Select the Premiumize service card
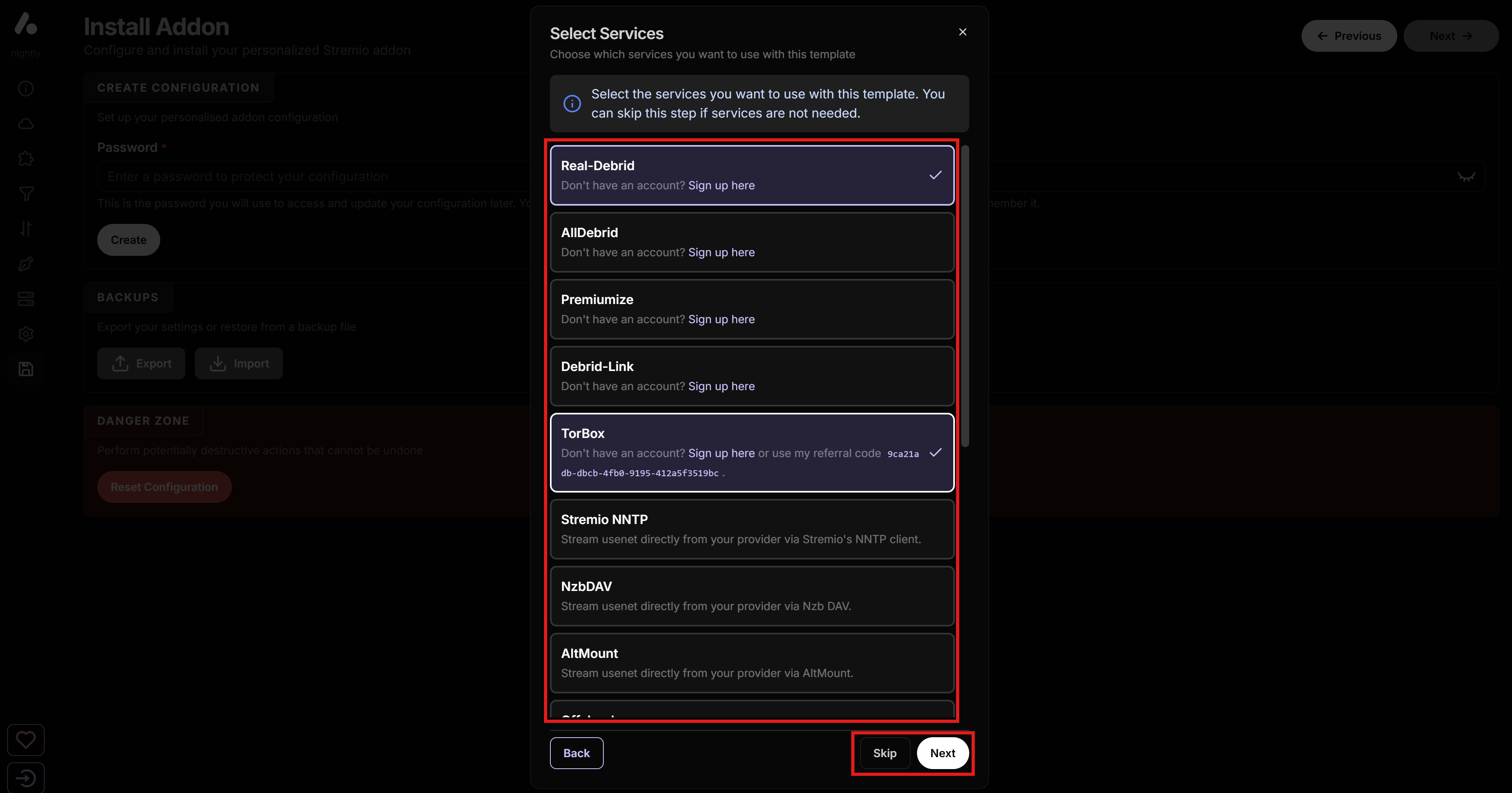Viewport: 1512px width, 793px height. pyautogui.click(x=752, y=309)
